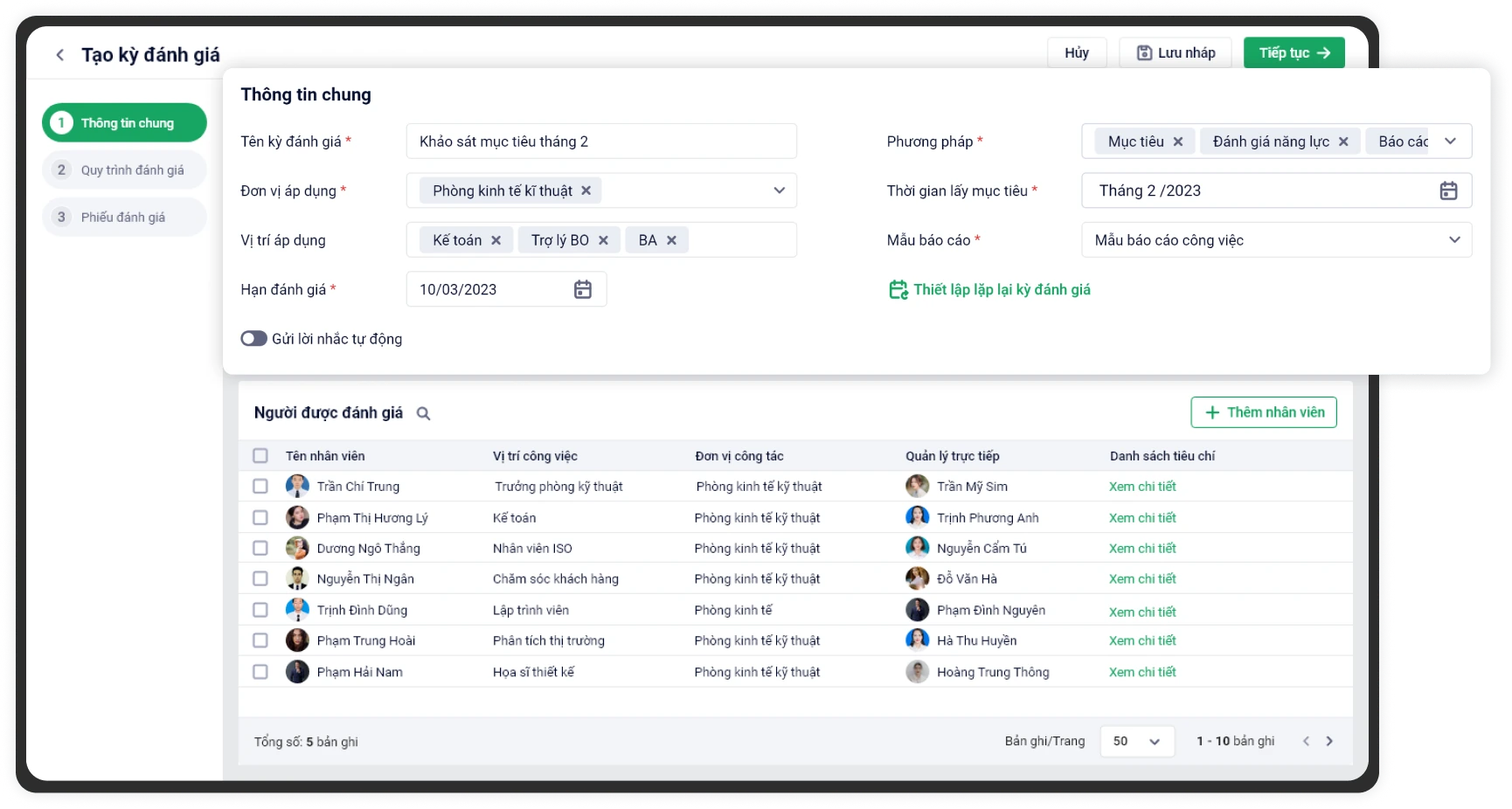Image resolution: width=1512 pixels, height=809 pixels.
Task: Click the Tên nhân viên column header
Action: (x=325, y=455)
